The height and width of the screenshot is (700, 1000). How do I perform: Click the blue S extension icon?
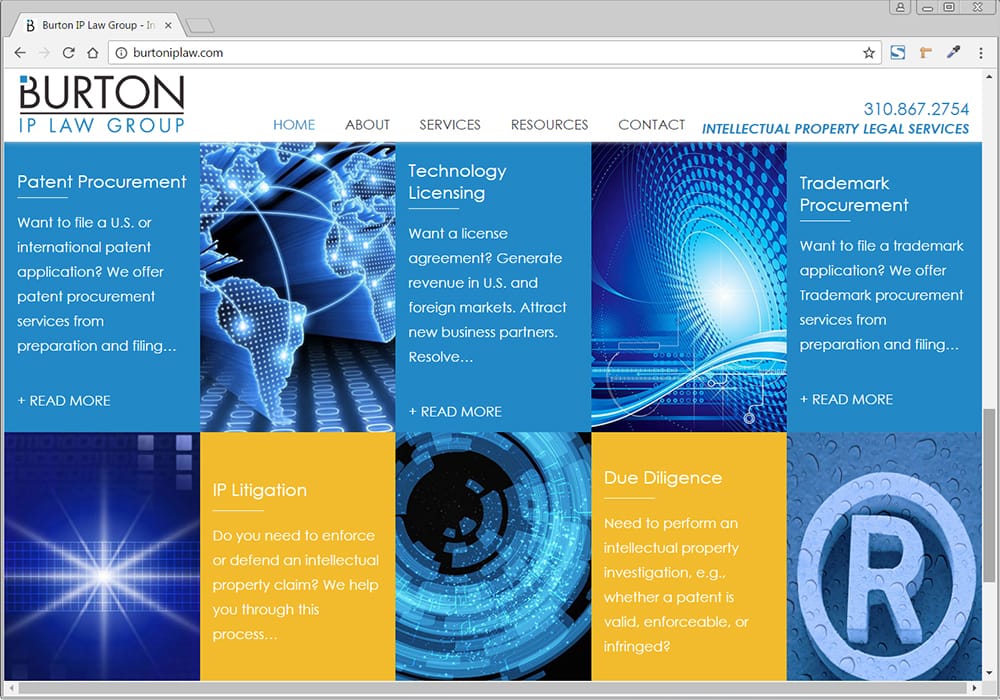[x=897, y=52]
